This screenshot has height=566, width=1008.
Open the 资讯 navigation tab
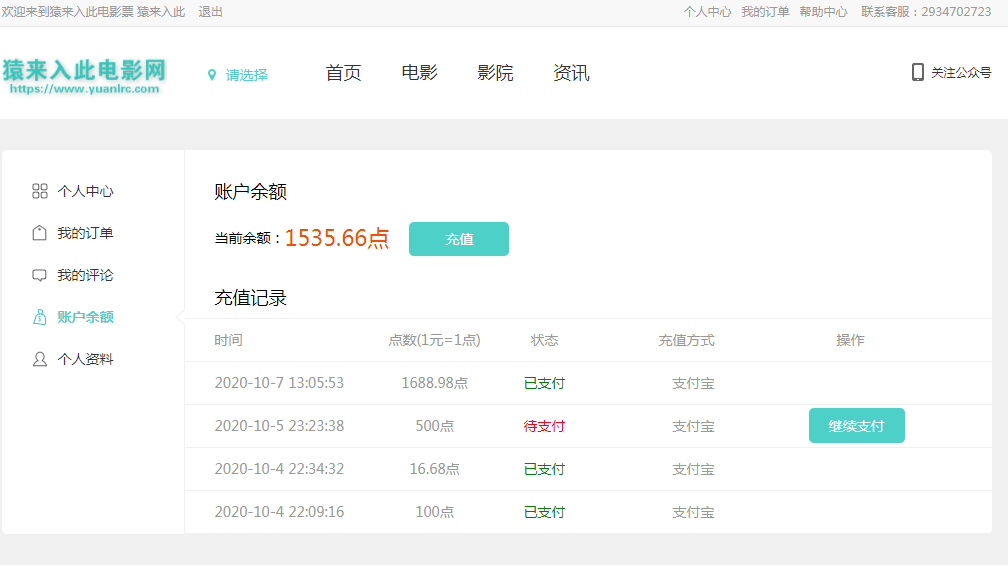pyautogui.click(x=571, y=73)
